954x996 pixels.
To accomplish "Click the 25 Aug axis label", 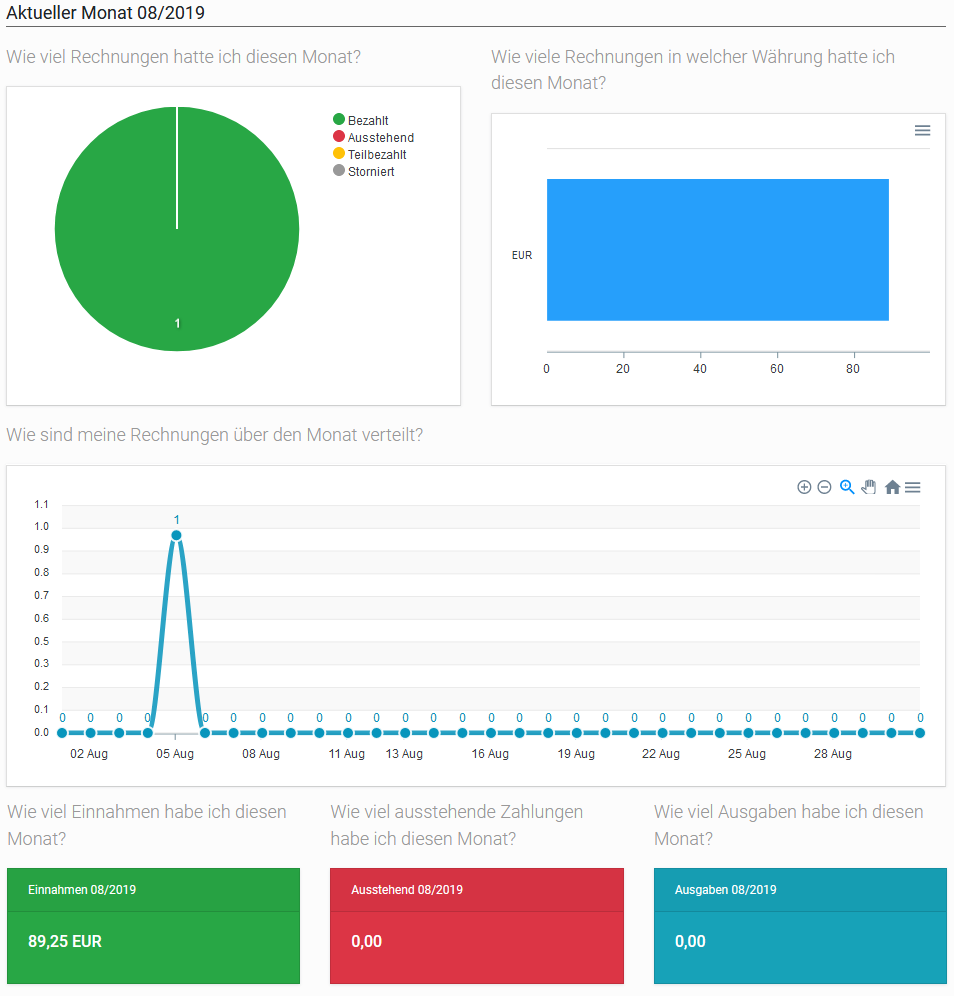I will tap(747, 754).
